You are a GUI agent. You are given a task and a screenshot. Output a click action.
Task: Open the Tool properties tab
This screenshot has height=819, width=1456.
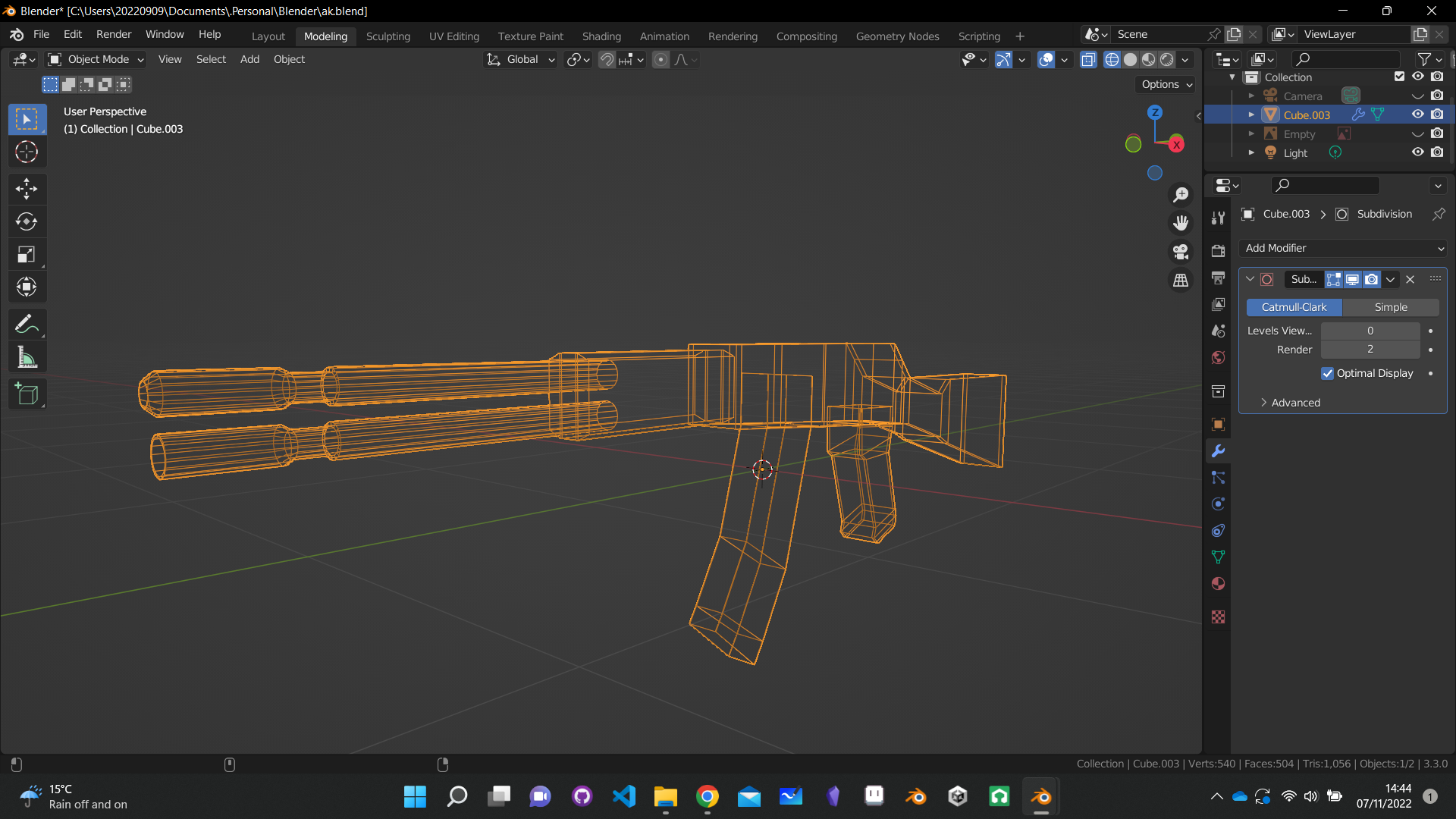coord(1218,218)
